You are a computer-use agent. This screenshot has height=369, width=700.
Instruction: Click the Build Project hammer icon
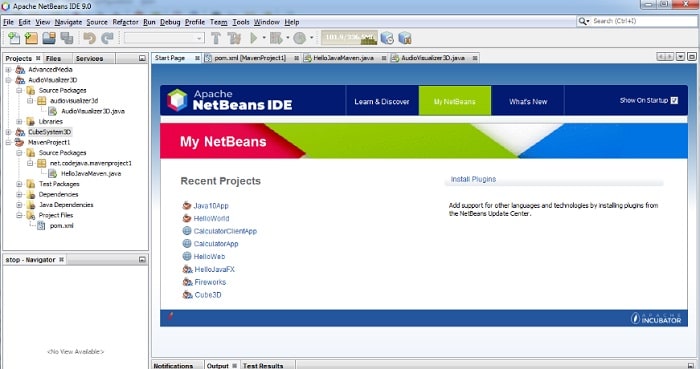click(x=216, y=38)
